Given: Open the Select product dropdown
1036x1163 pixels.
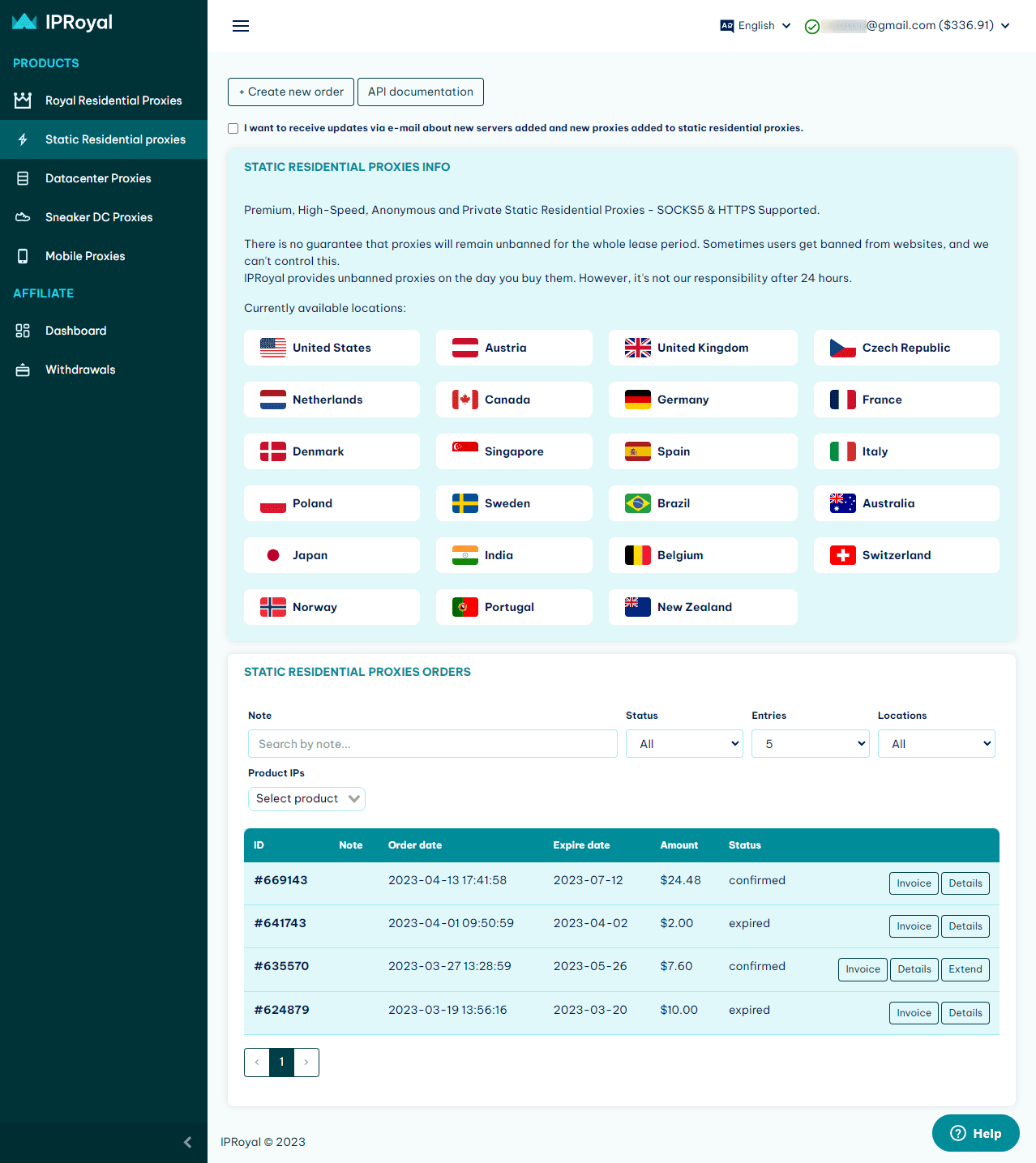Looking at the screenshot, I should 306,799.
